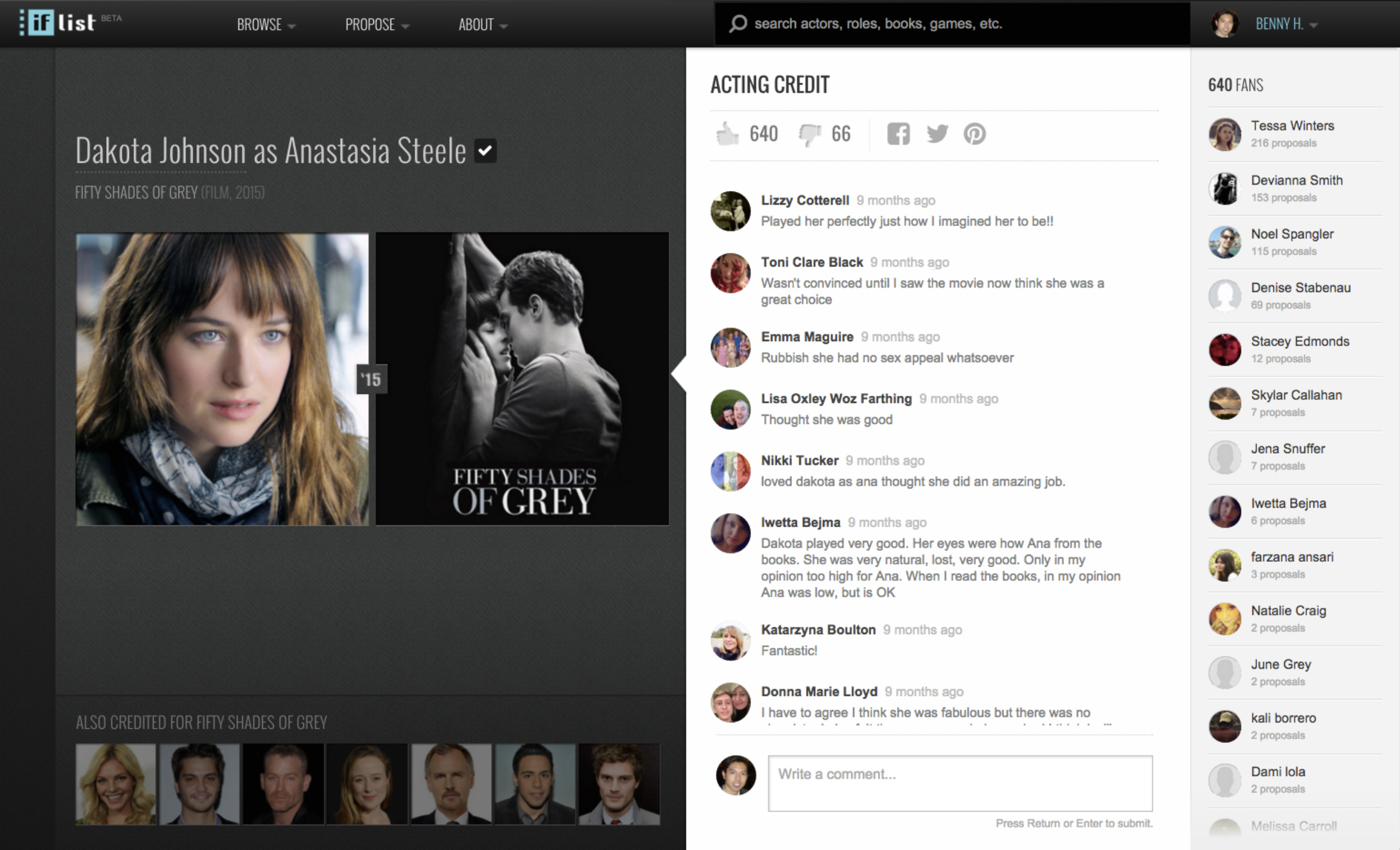Pin this credit with Pinterest icon
This screenshot has height=850, width=1400.
[974, 135]
